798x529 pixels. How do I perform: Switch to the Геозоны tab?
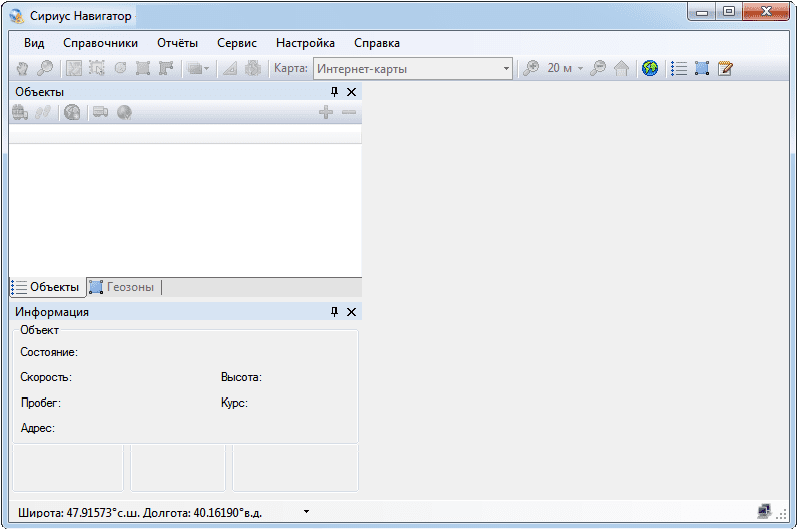tap(123, 287)
